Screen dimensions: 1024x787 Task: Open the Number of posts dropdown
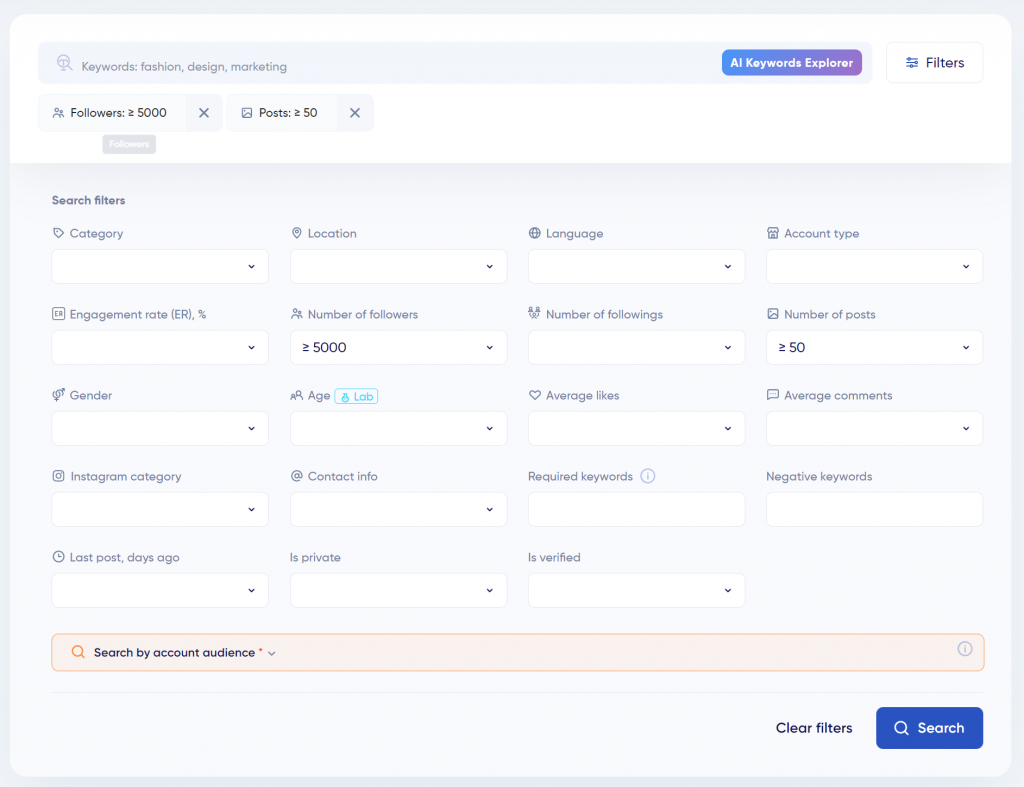point(874,347)
